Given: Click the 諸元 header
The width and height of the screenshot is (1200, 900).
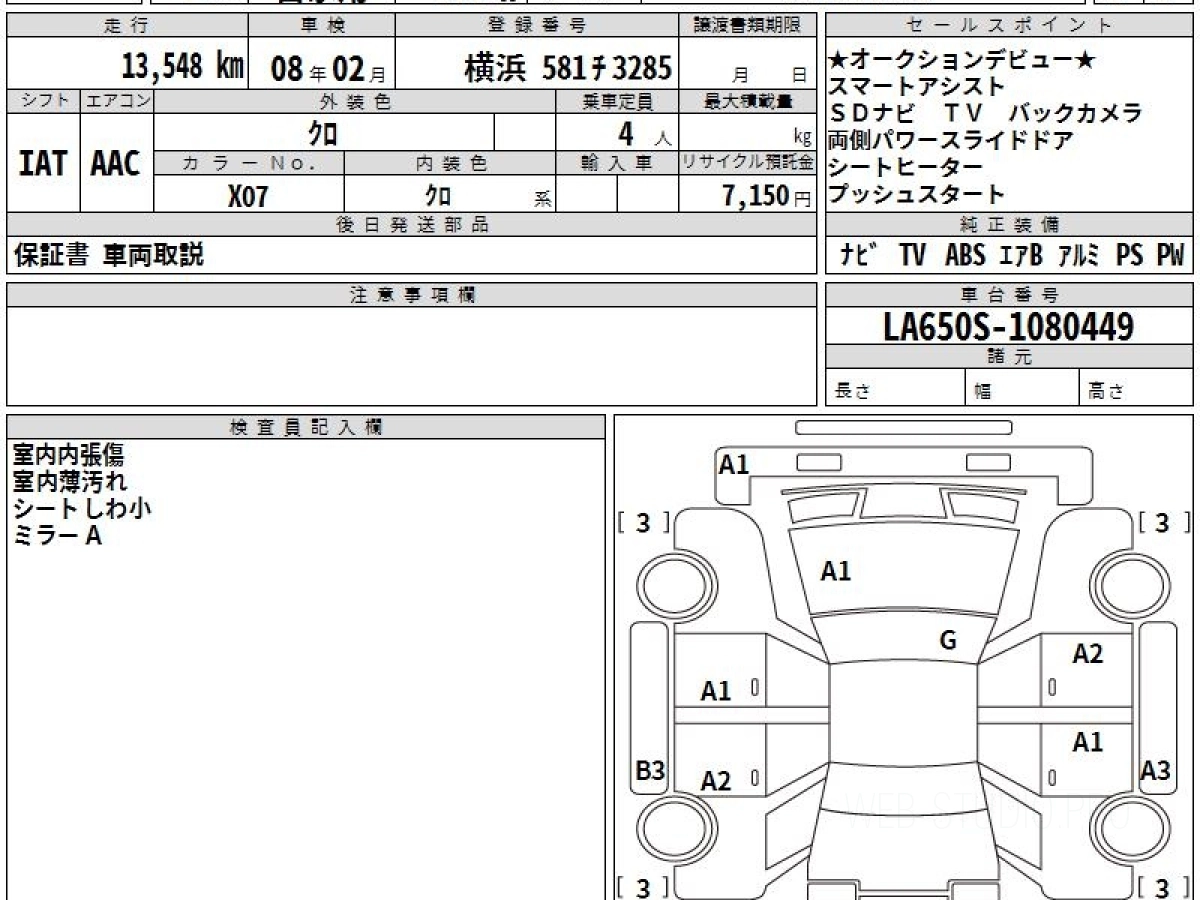Looking at the screenshot, I should pyautogui.click(x=1010, y=357).
